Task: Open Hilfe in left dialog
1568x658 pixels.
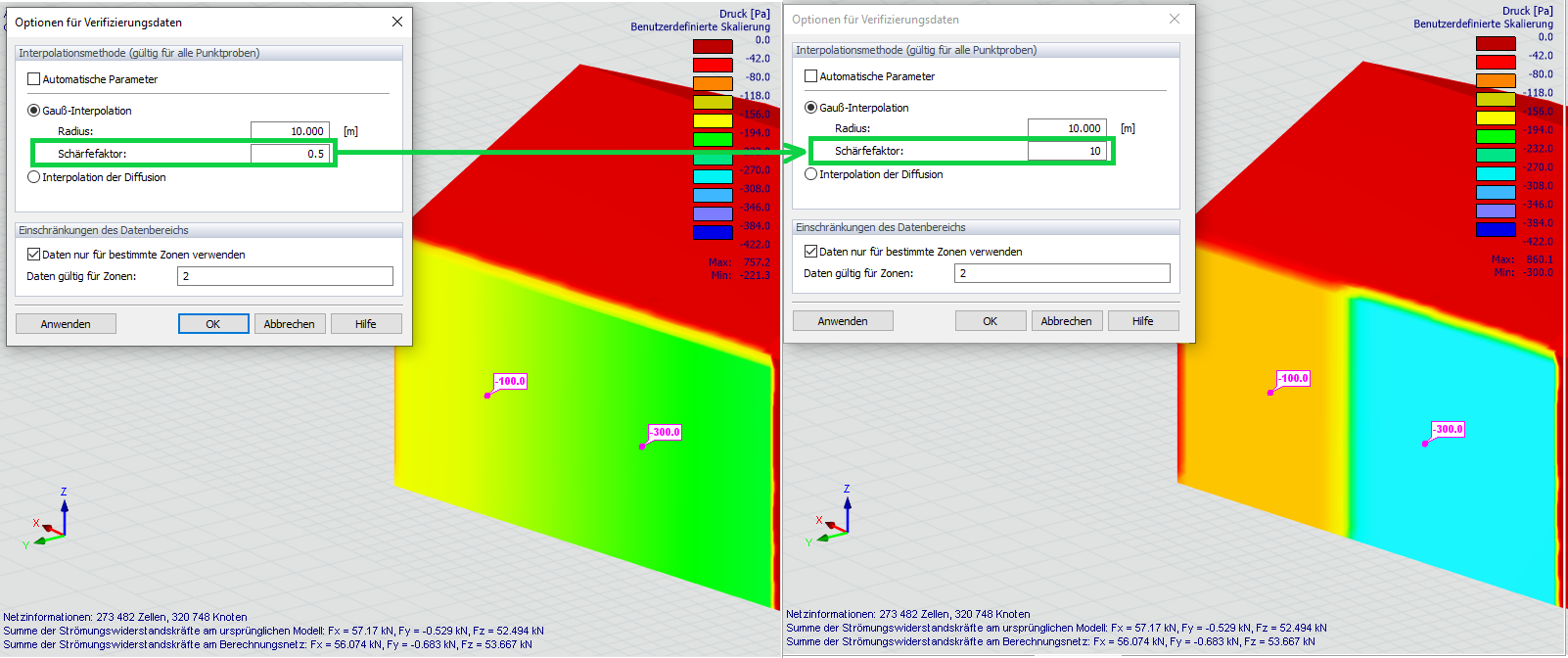Action: (x=366, y=324)
